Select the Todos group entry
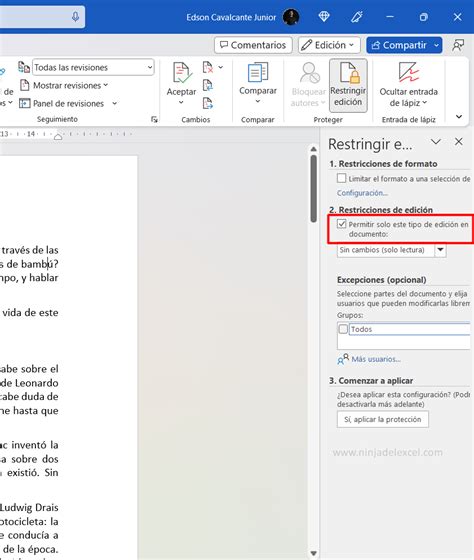 click(410, 329)
